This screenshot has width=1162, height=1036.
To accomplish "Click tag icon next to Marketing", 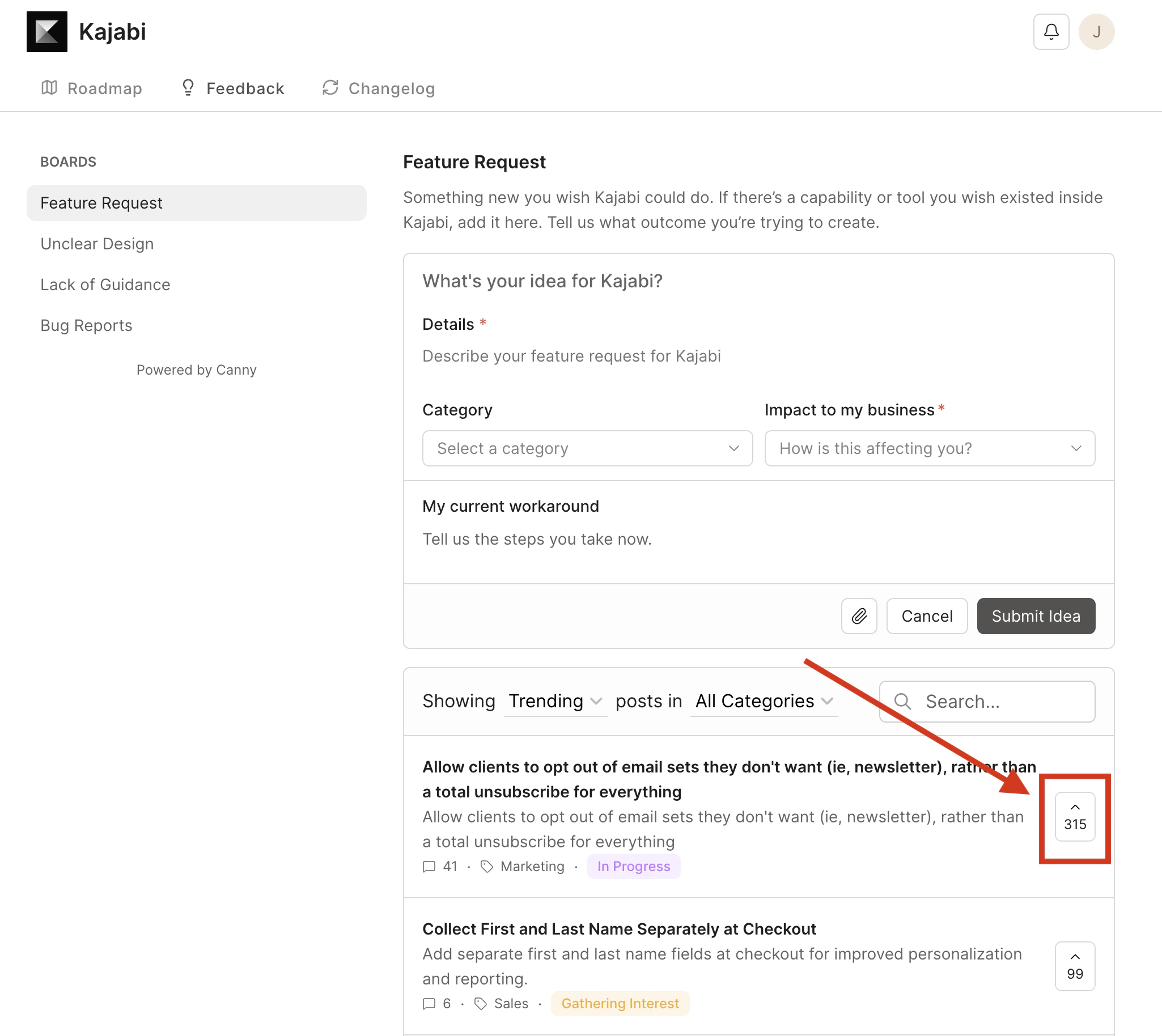I will [487, 867].
